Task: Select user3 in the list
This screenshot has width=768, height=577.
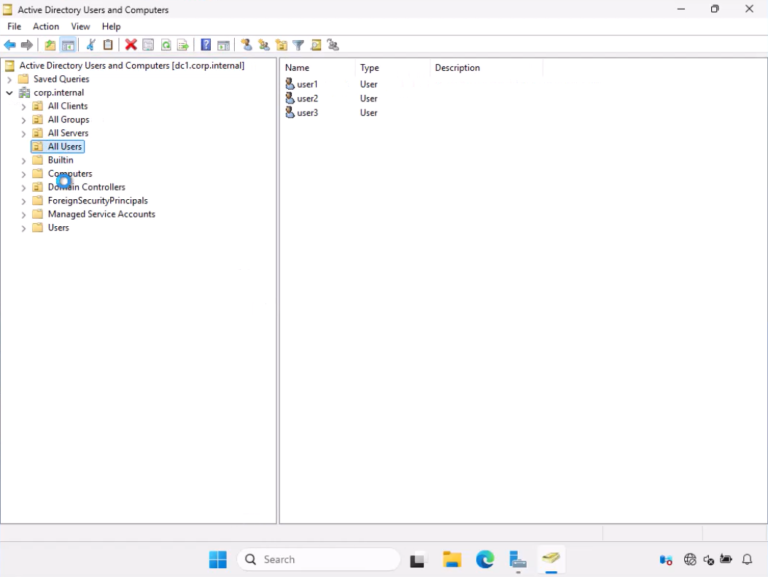Action: point(307,113)
